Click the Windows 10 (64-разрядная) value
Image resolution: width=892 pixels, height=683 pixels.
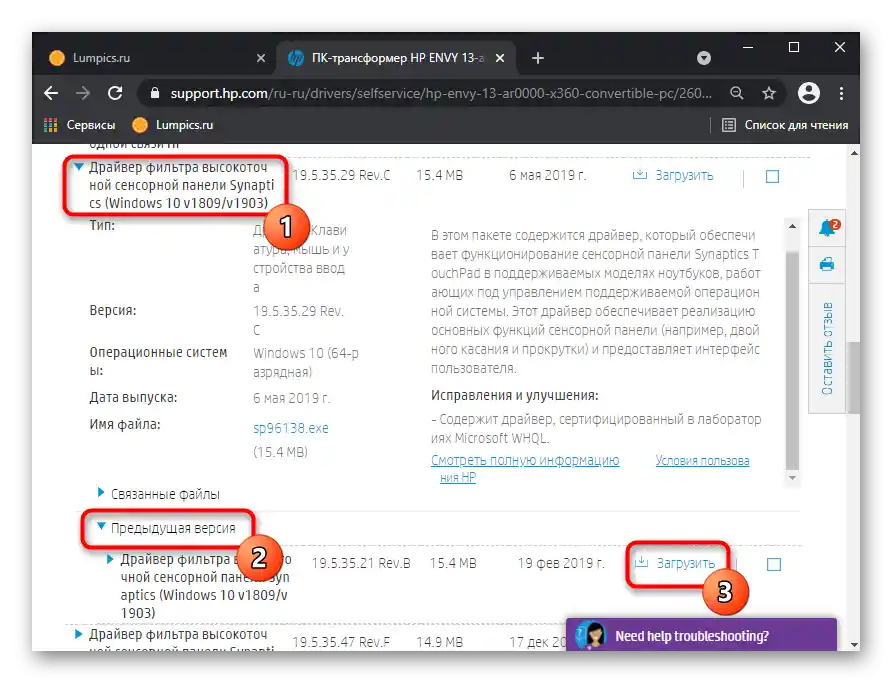[x=306, y=362]
